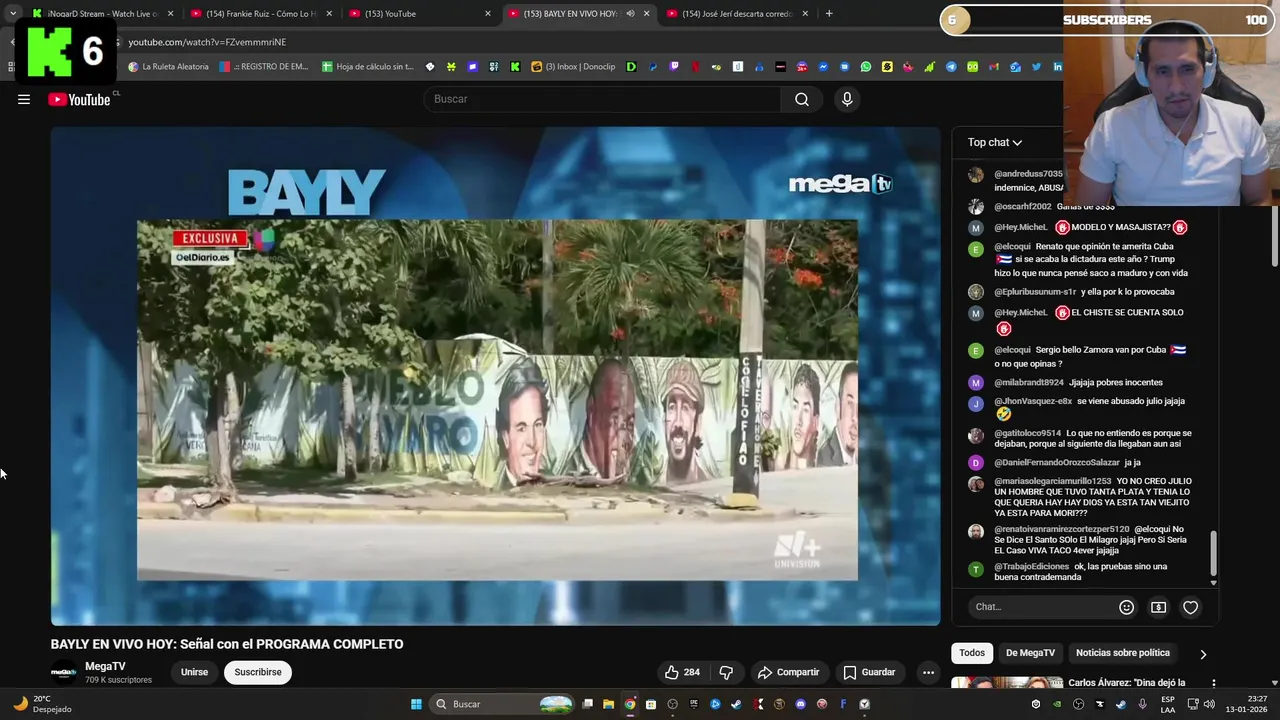Image resolution: width=1280 pixels, height=720 pixels.
Task: Open Chrome from the taskbar
Action: click(x=630, y=704)
